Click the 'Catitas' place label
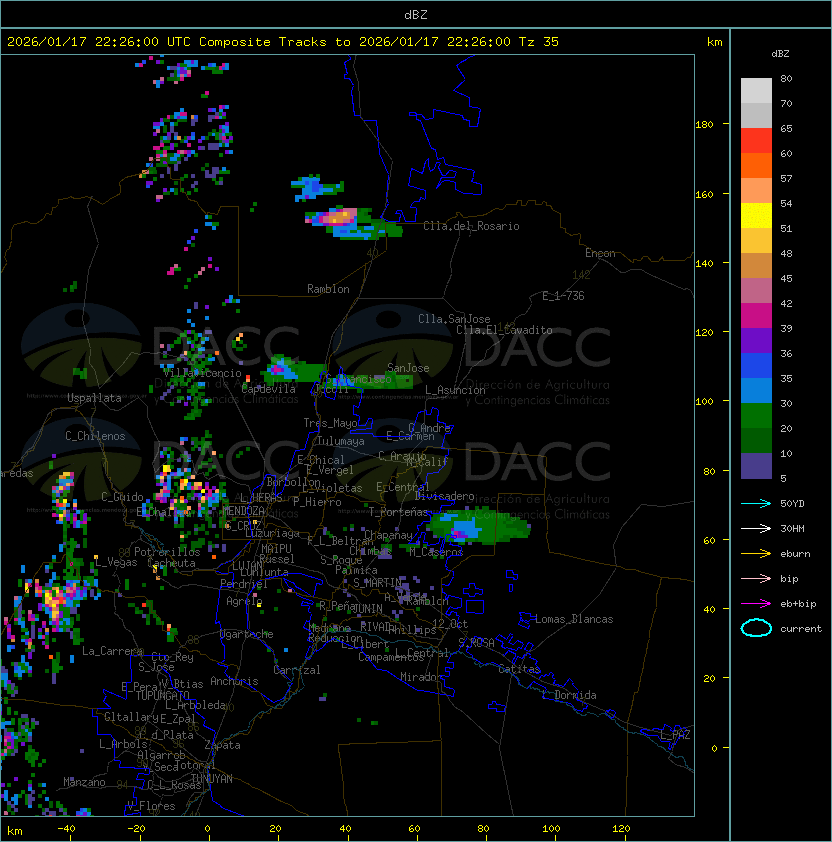Viewport: 832px width, 842px height. (519, 669)
